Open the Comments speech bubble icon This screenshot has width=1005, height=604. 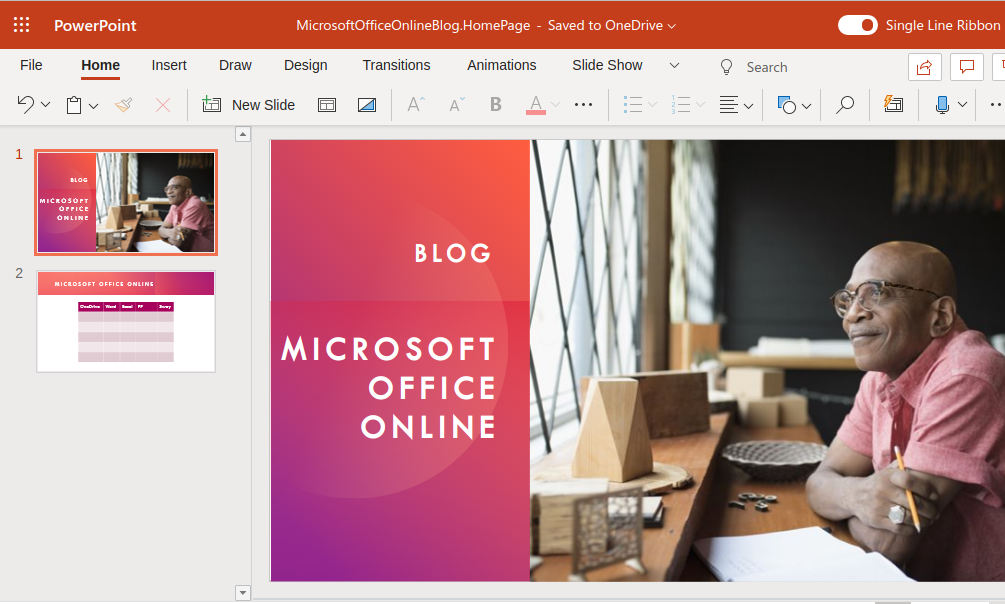point(966,67)
